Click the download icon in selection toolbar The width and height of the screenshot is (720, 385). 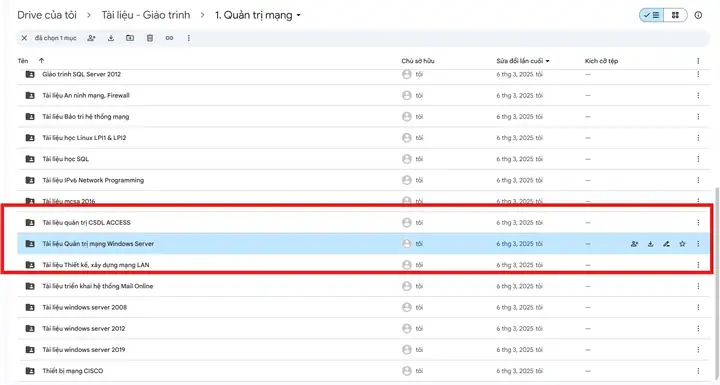point(111,38)
